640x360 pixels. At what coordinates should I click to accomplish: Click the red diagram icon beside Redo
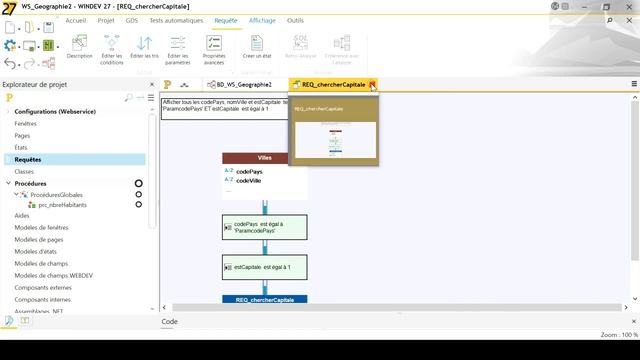click(x=49, y=63)
